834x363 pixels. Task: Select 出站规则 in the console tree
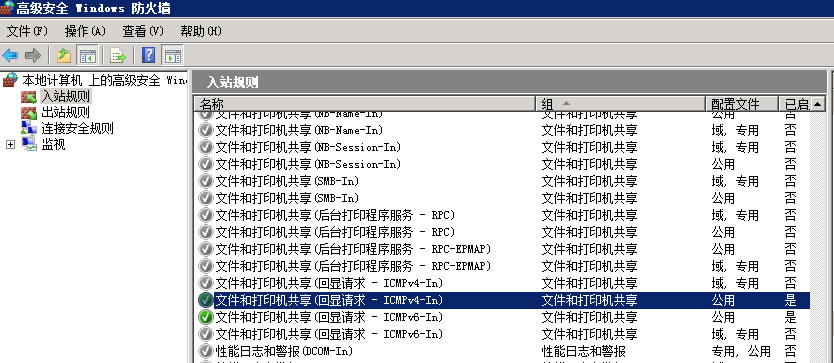click(65, 112)
